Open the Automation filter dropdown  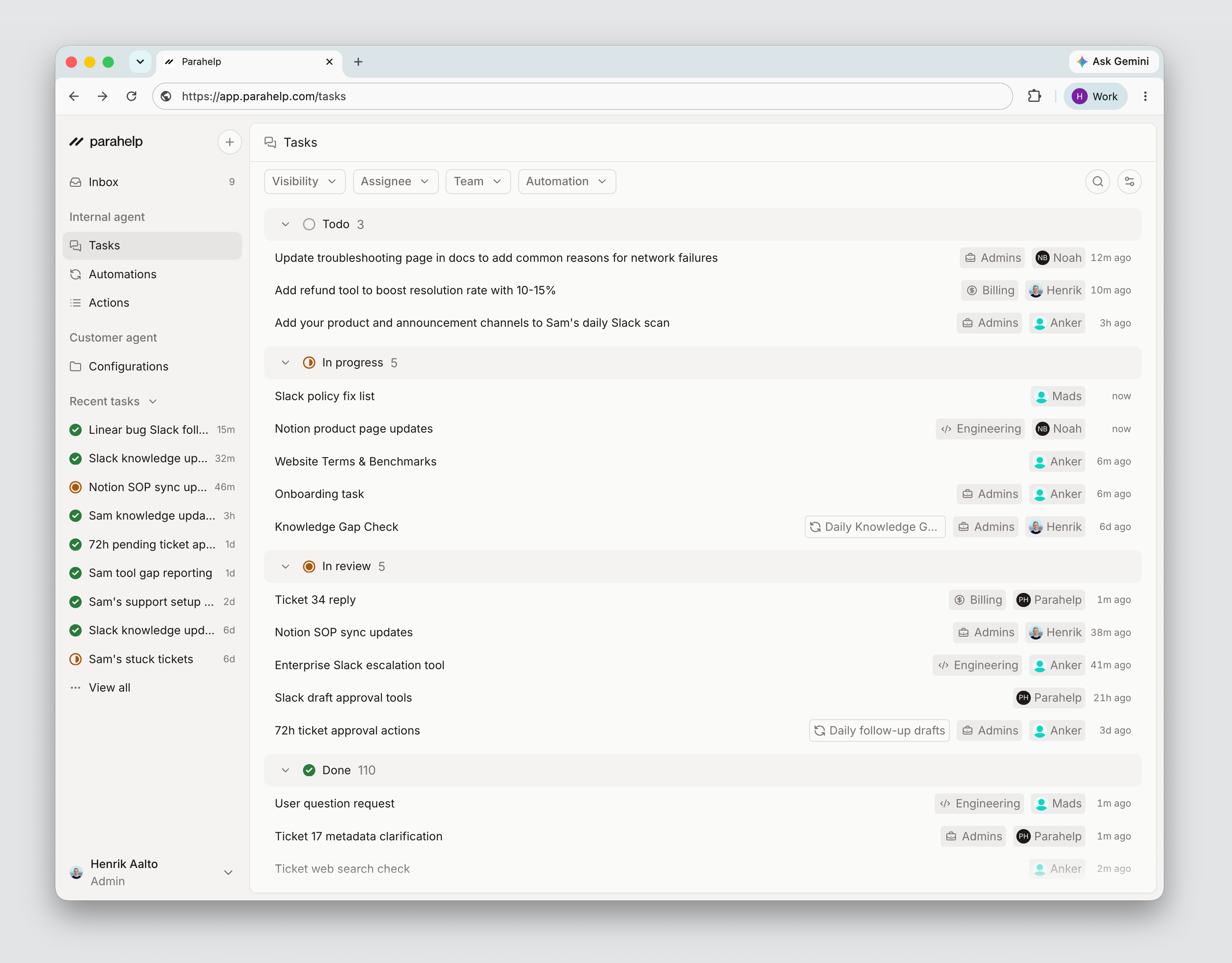[567, 182]
